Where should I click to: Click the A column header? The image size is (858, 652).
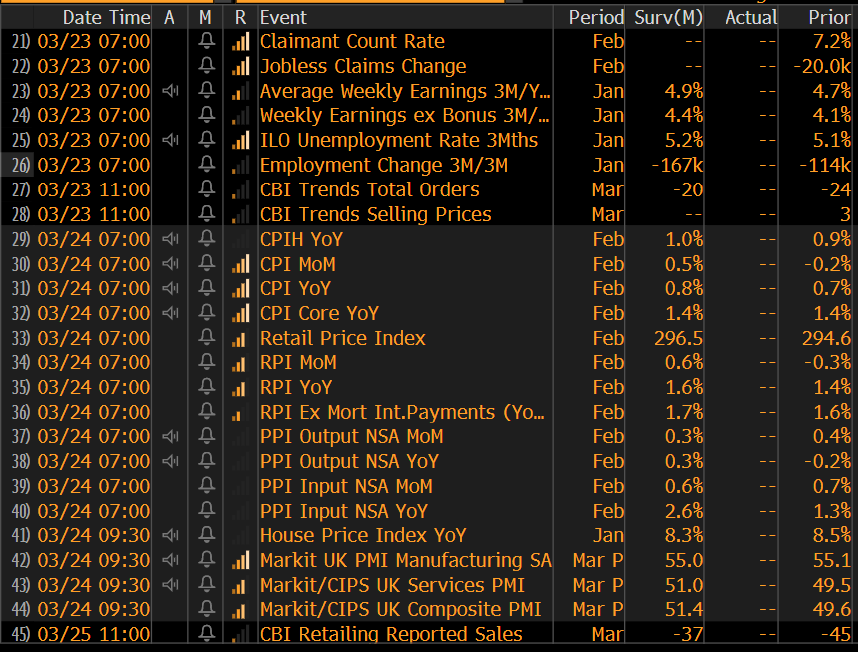pos(170,18)
